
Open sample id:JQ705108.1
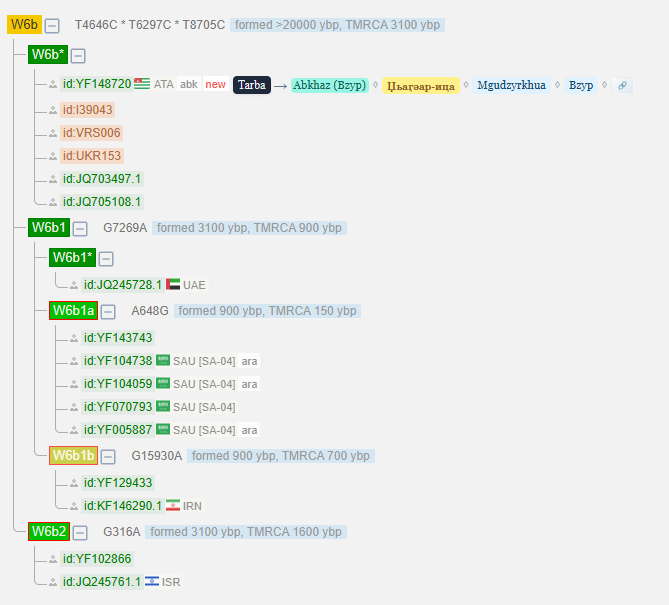(102, 202)
